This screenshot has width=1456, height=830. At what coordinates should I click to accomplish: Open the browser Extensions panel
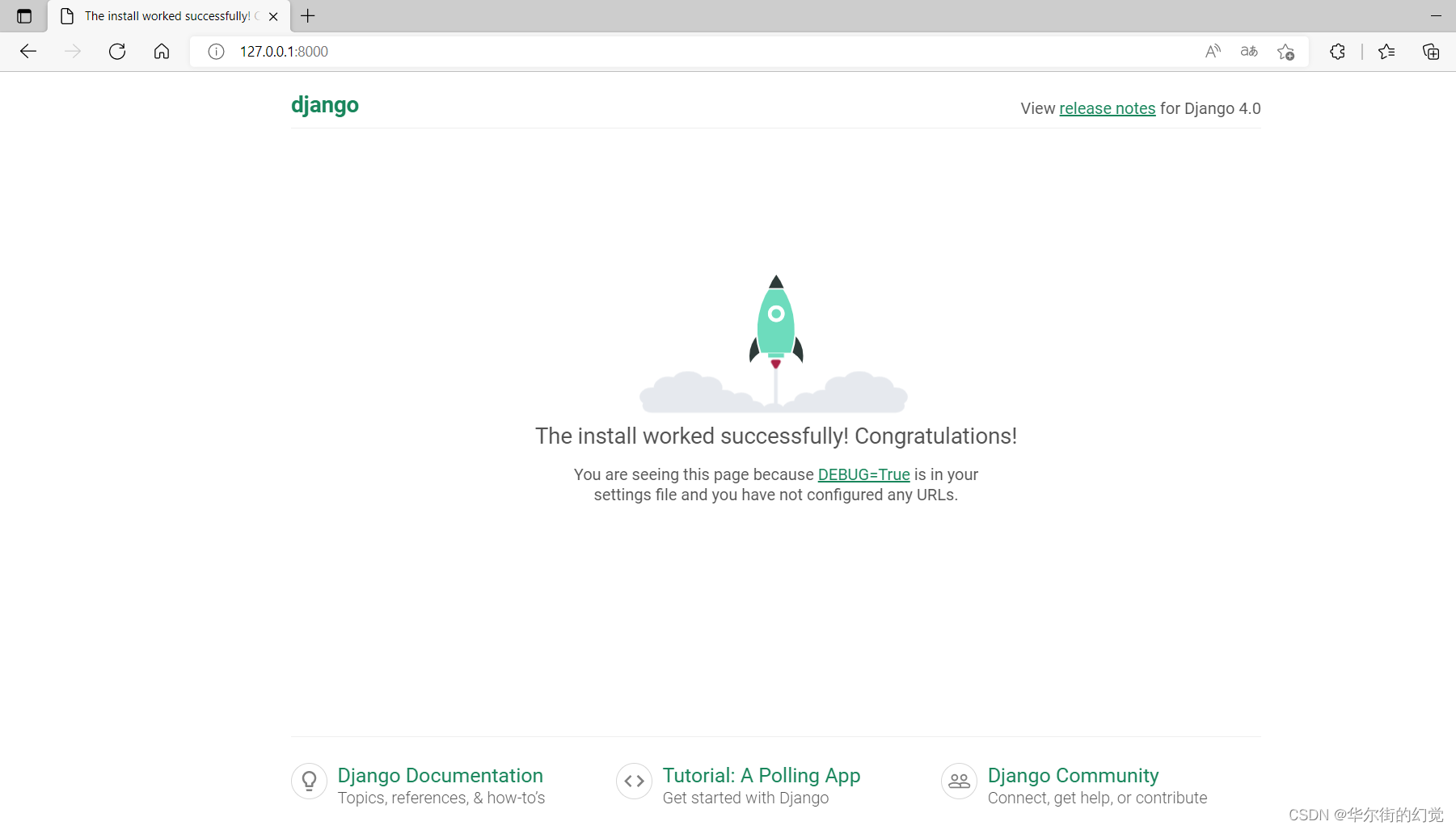pyautogui.click(x=1337, y=51)
